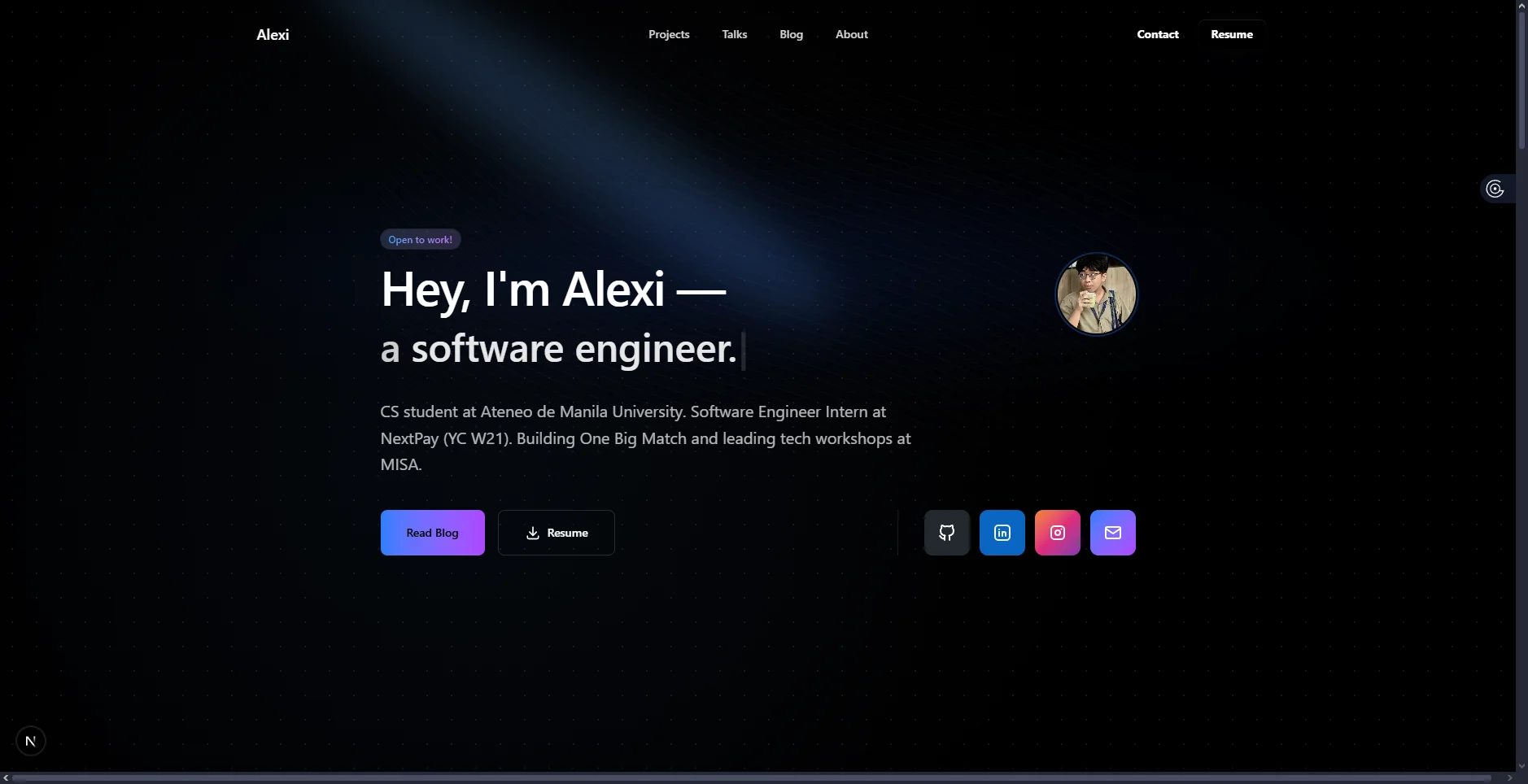The height and width of the screenshot is (784, 1528).
Task: Click the download icon inside the Resume button
Action: click(533, 533)
